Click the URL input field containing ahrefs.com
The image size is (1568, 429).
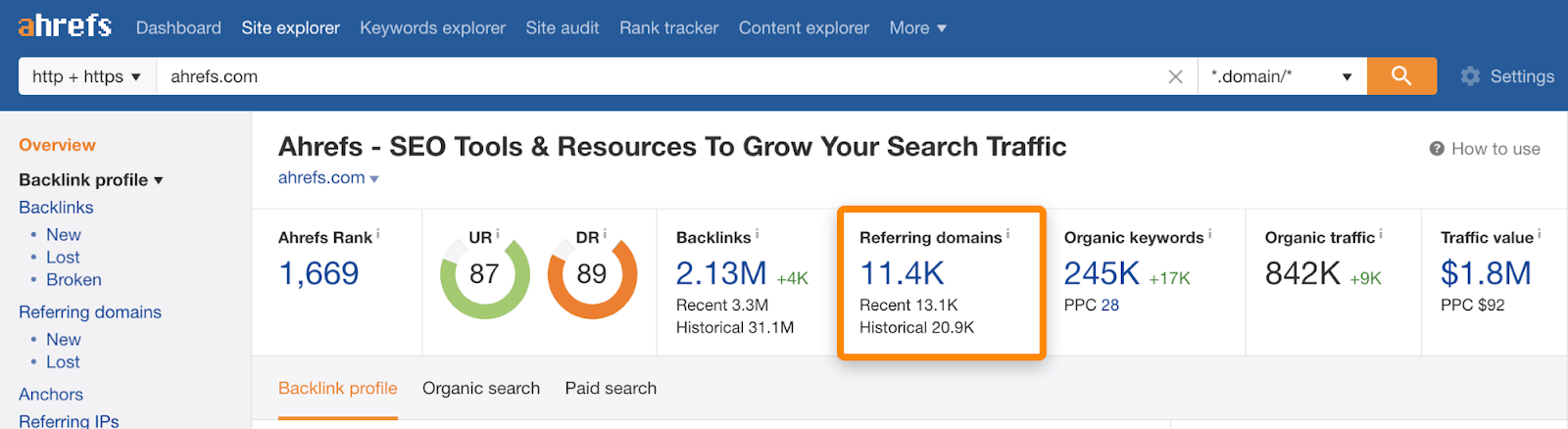657,76
